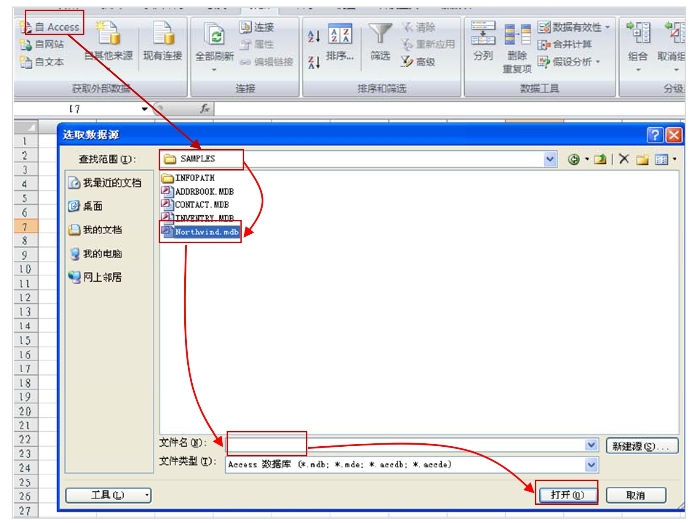Click the 取消 cancel button
This screenshot has width=699, height=523.
point(636,495)
